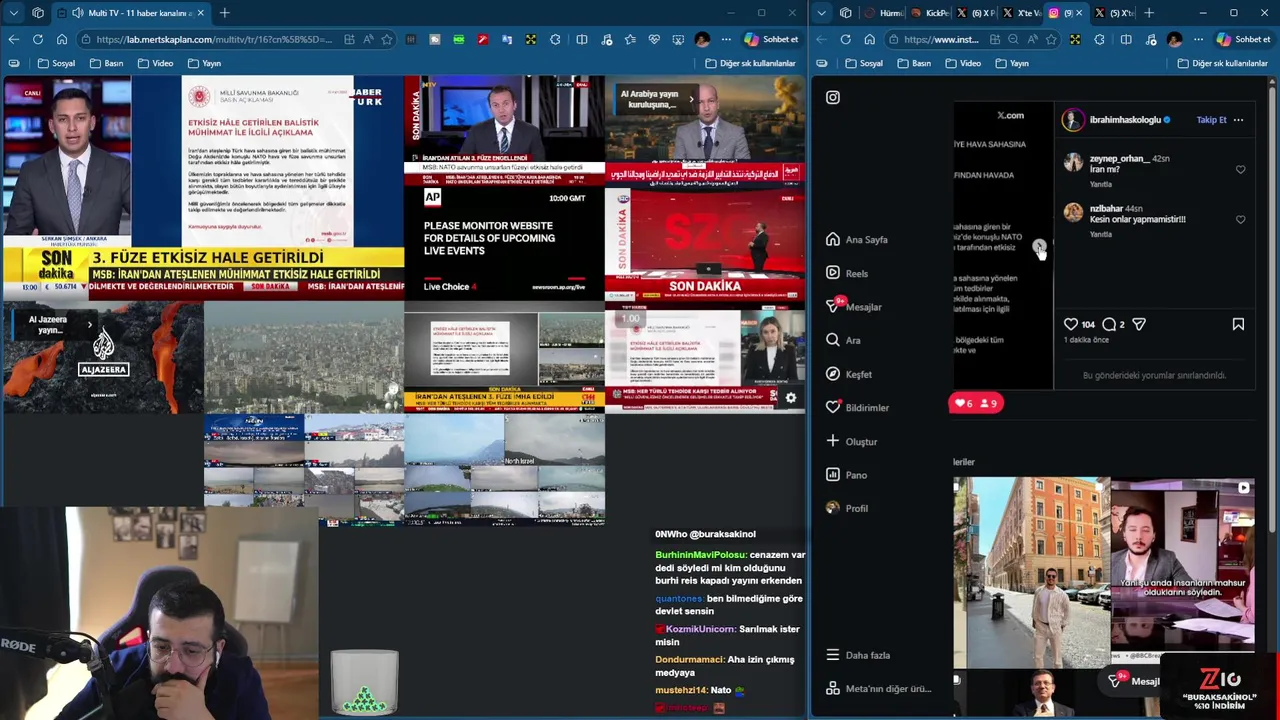Click the comment bubble icon on the post
Viewport: 1280px width, 720px height.
coord(1109,324)
